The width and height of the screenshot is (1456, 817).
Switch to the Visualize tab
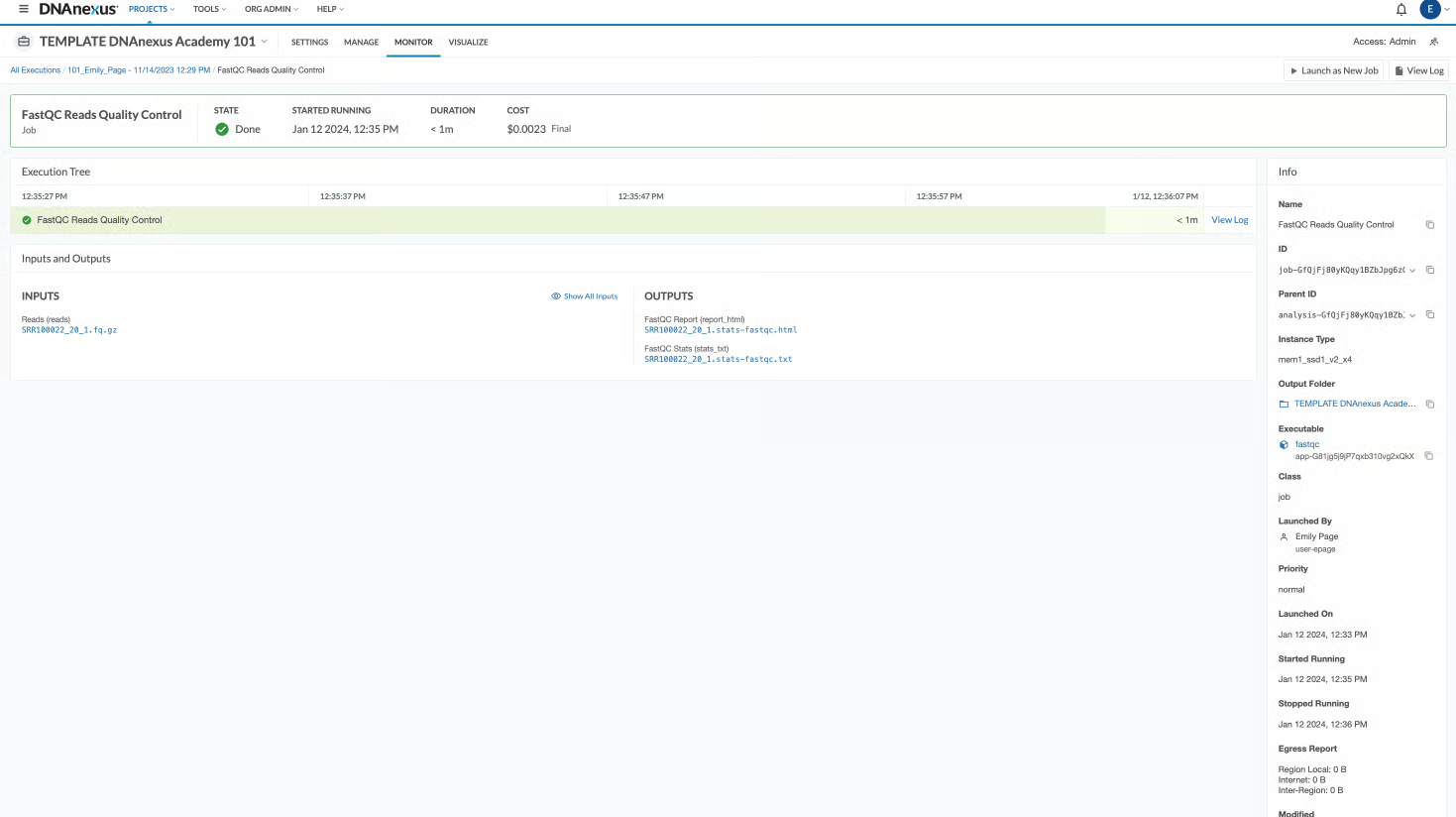pyautogui.click(x=468, y=43)
